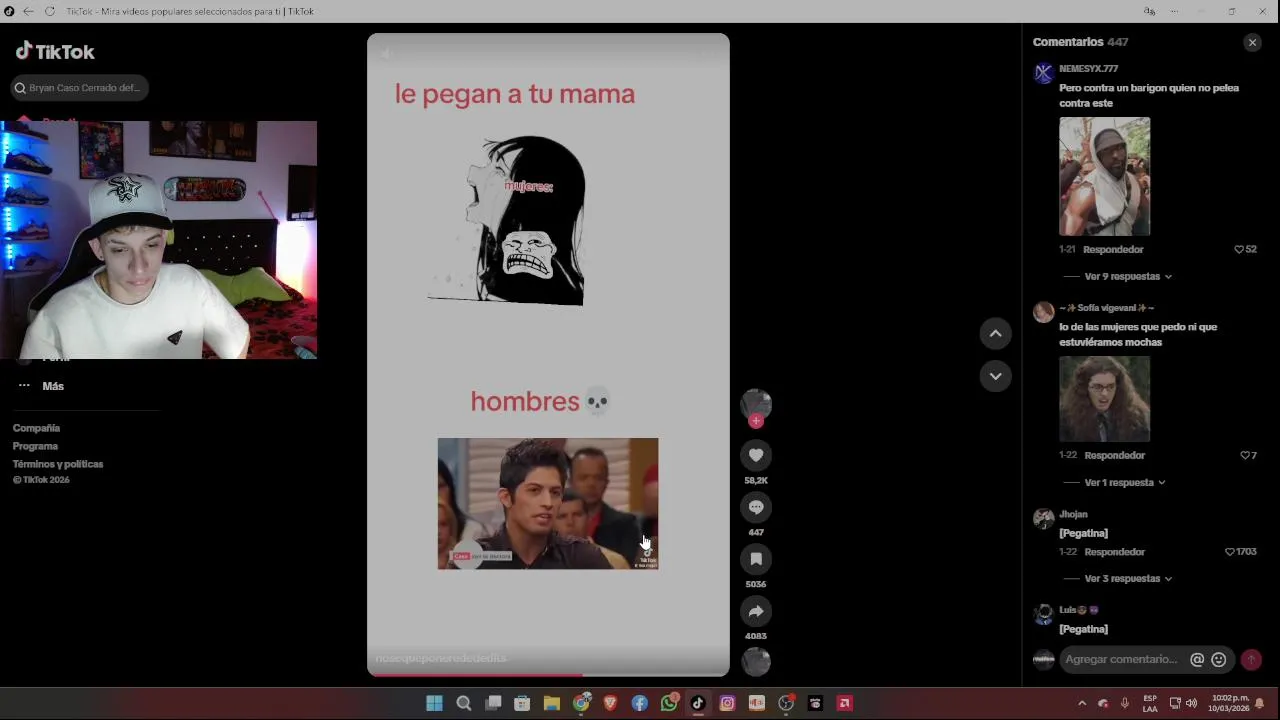Open curly-hair image in Sofía's comment
Viewport: 1280px width, 720px height.
coord(1104,399)
